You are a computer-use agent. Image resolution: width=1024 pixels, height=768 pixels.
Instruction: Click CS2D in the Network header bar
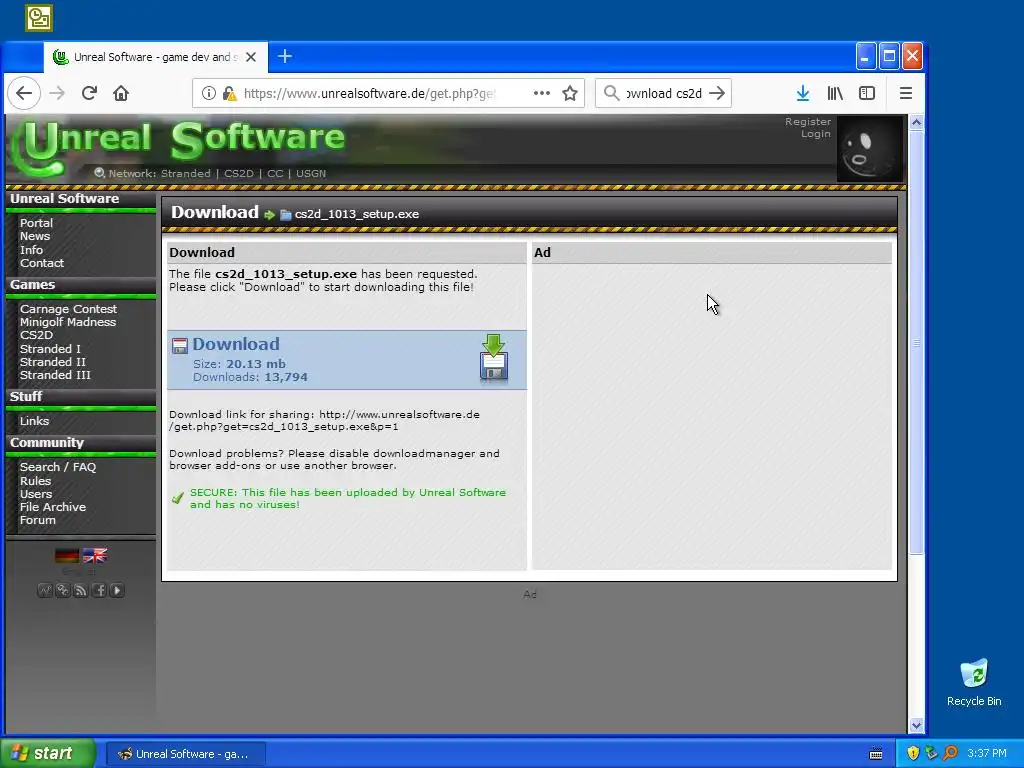coord(238,174)
